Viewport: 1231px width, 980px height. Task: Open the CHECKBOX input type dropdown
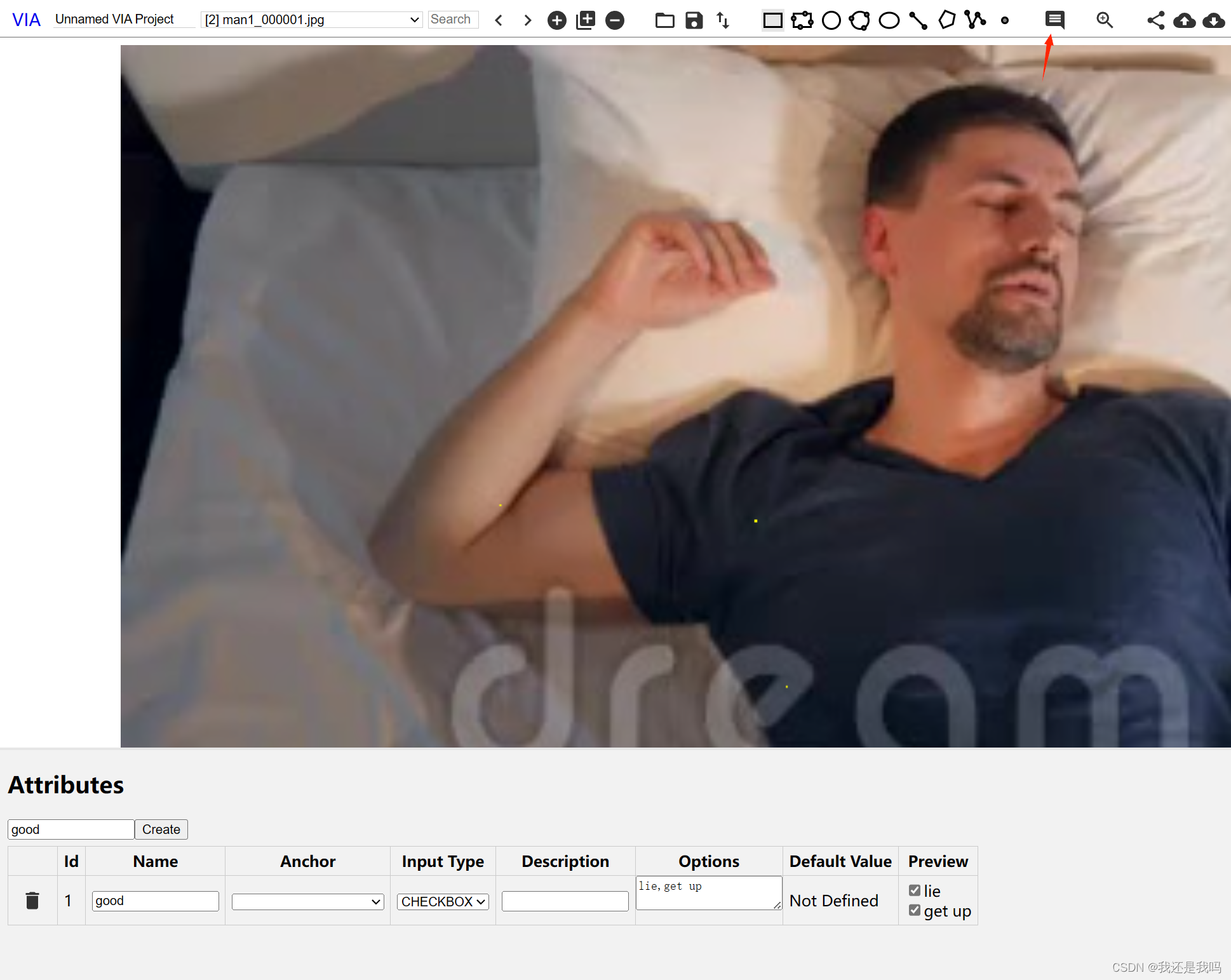[x=443, y=901]
